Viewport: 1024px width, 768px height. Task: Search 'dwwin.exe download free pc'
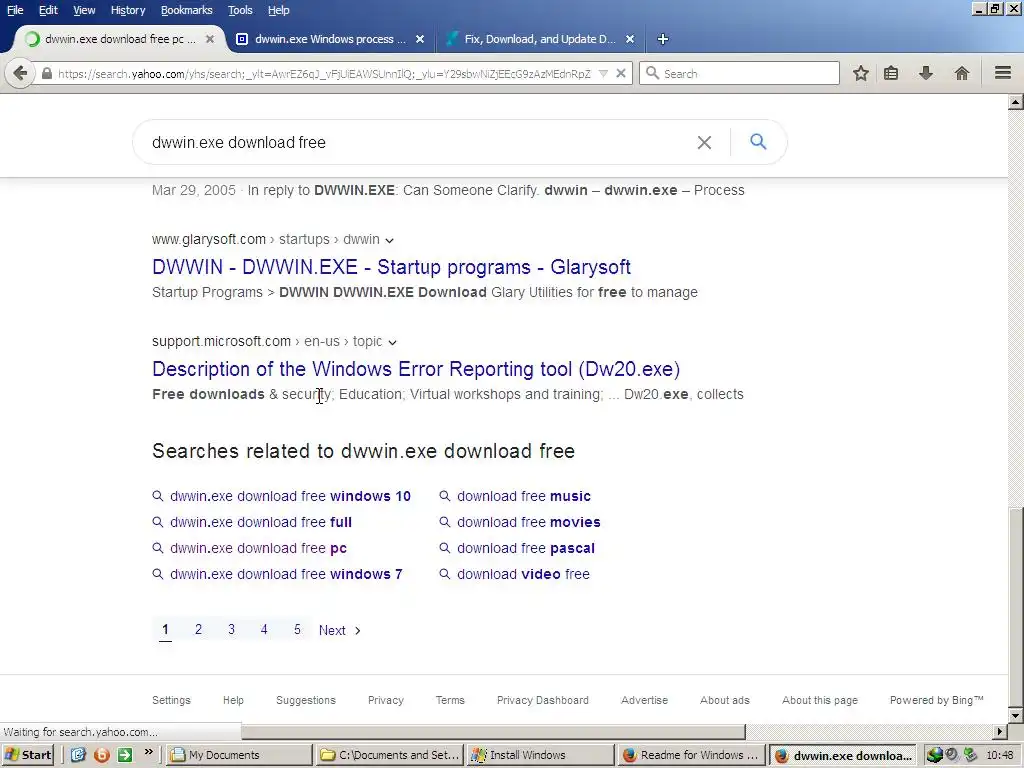[258, 549]
